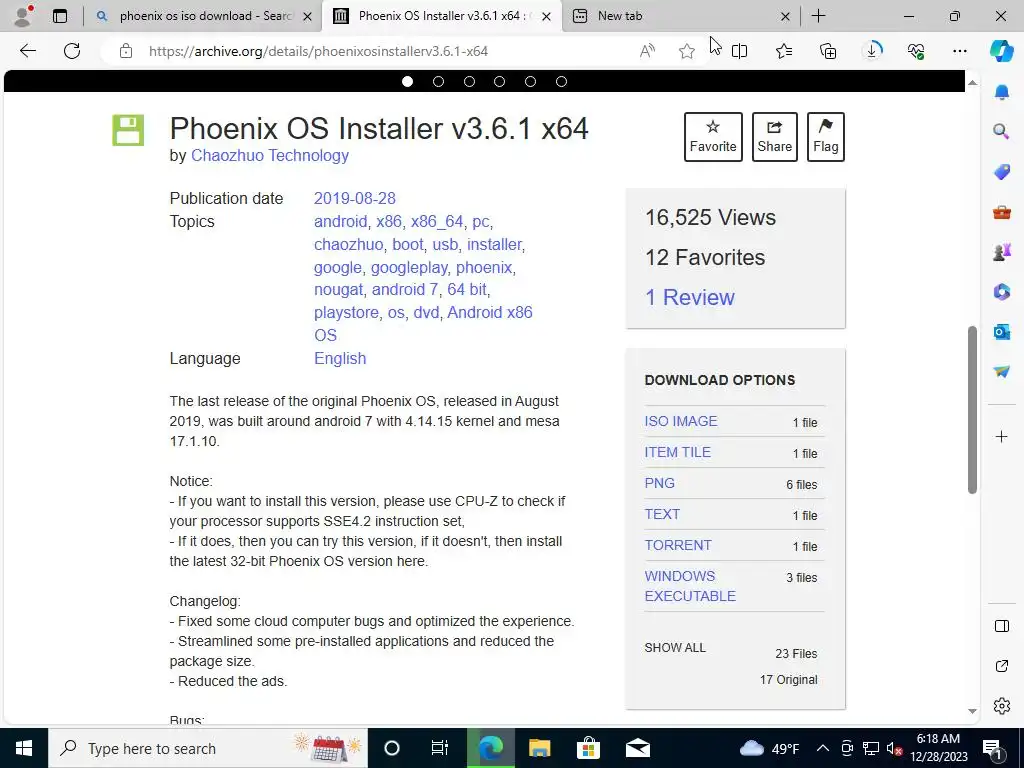The width and height of the screenshot is (1024, 768).
Task: Click the browser back arrow
Action: click(27, 51)
